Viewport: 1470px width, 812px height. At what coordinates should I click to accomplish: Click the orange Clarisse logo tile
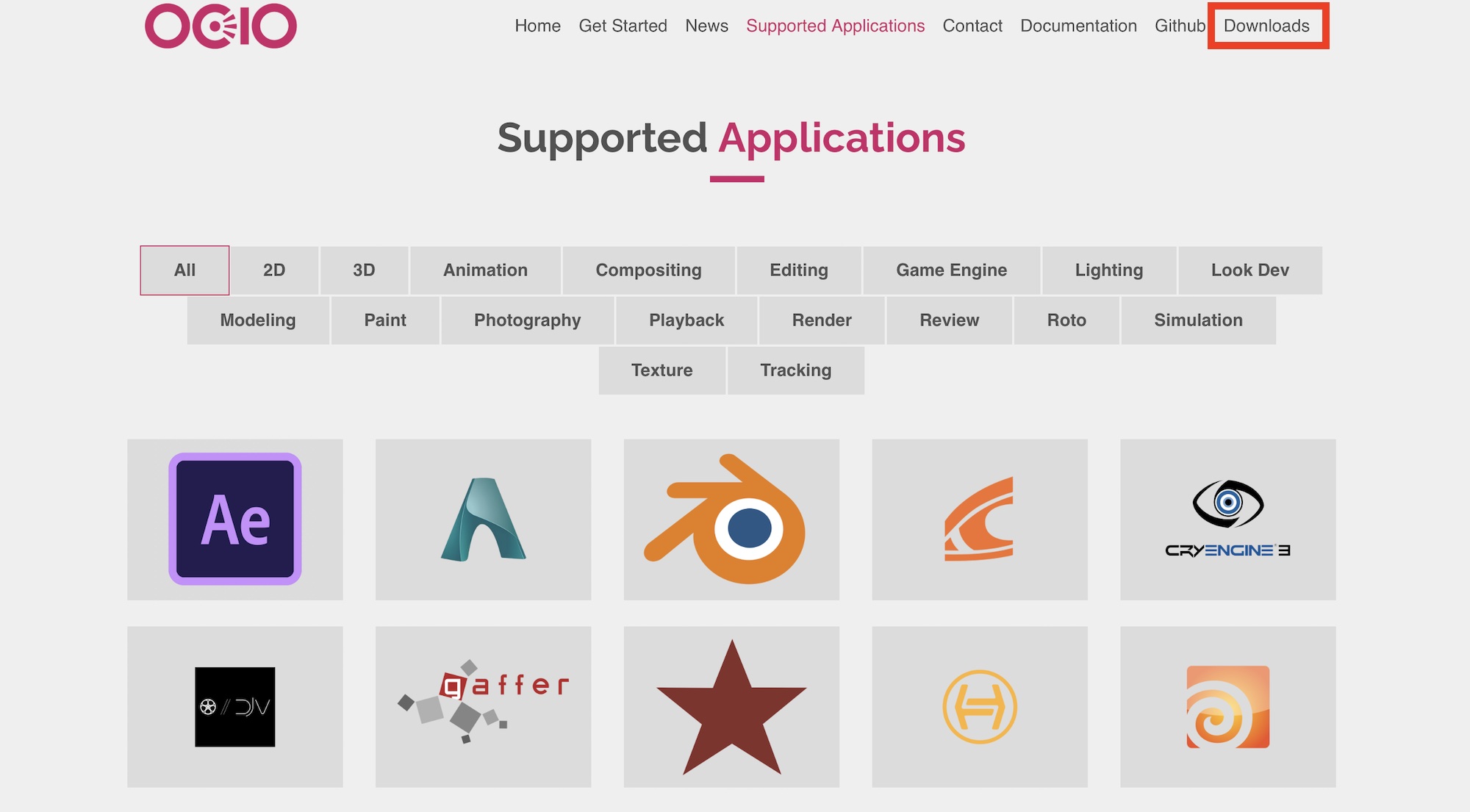(979, 520)
